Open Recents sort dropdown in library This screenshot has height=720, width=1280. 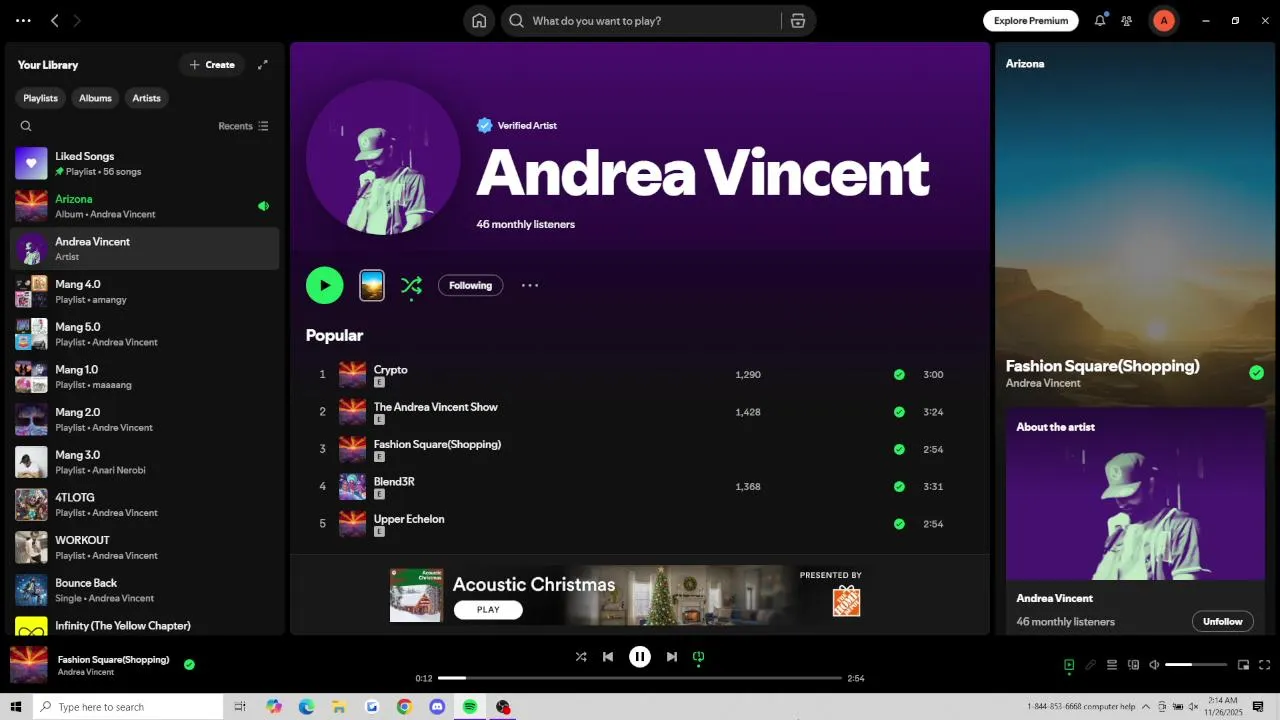tap(243, 126)
